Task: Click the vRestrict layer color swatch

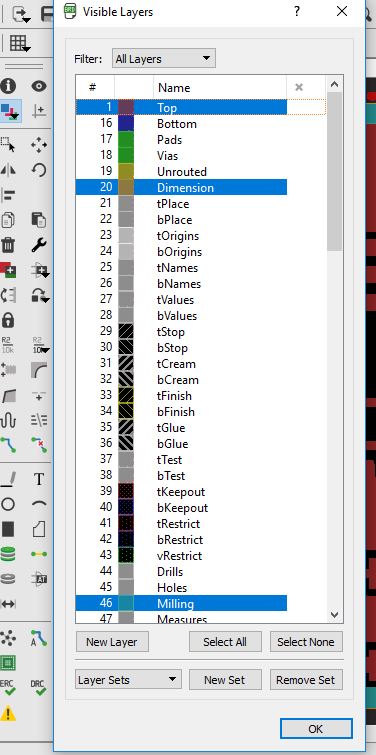Action: tap(126, 555)
